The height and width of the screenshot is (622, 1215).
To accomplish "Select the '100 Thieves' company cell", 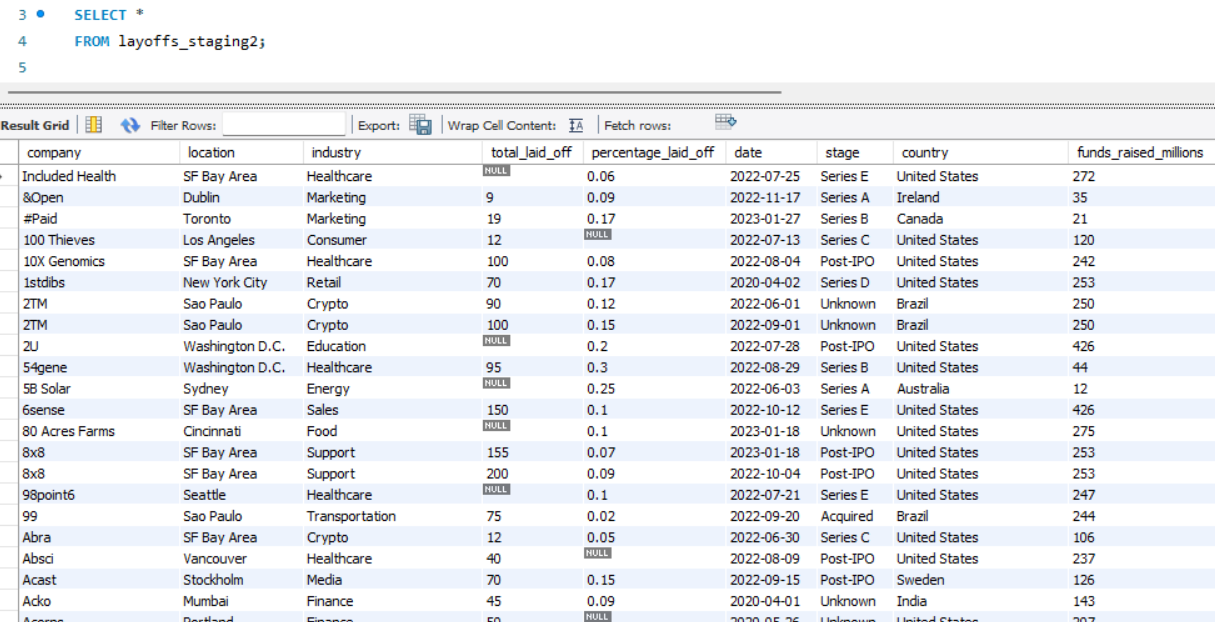I will tap(99, 240).
